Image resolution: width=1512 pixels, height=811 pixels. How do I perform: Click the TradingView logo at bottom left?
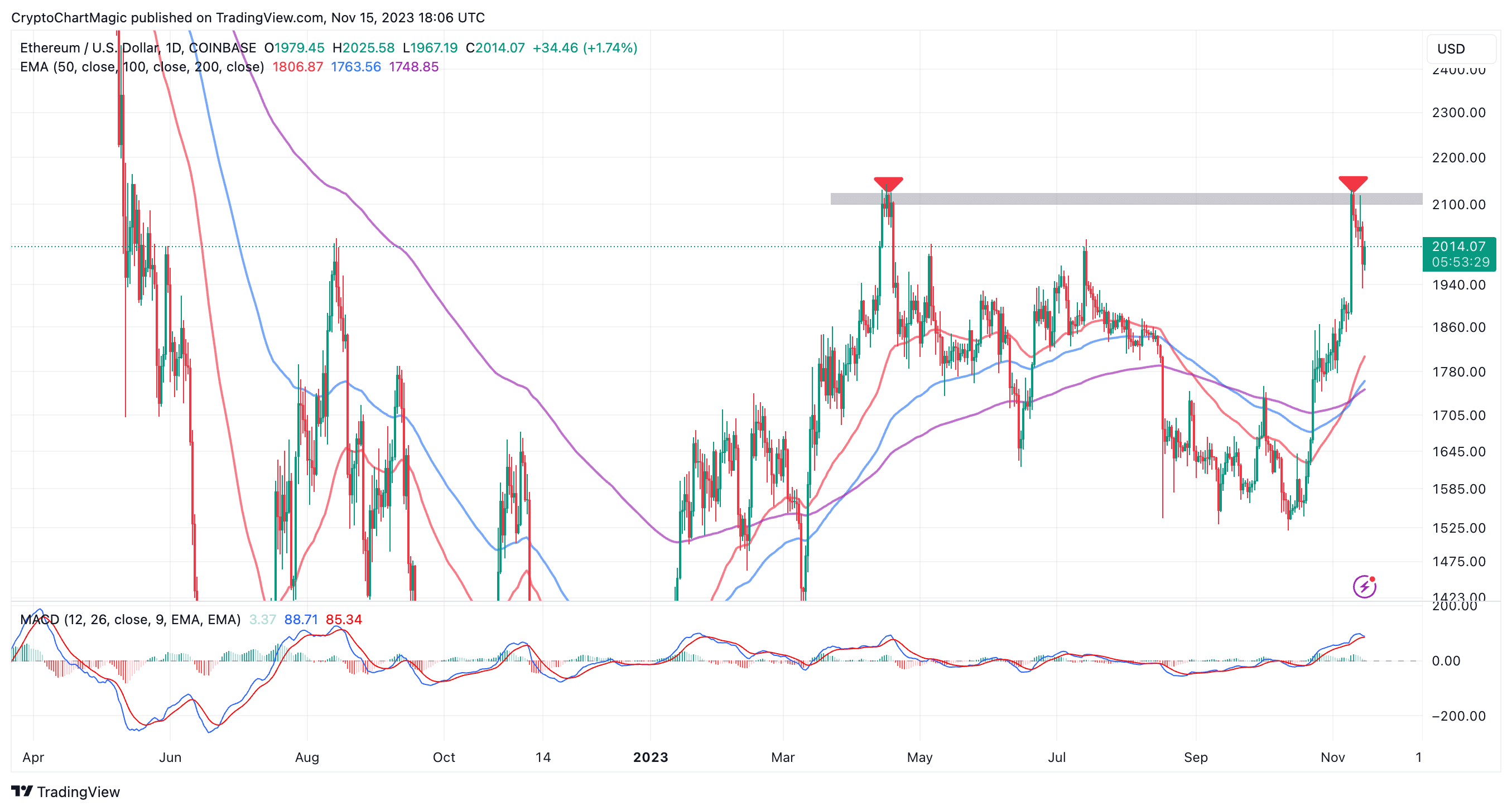click(65, 791)
